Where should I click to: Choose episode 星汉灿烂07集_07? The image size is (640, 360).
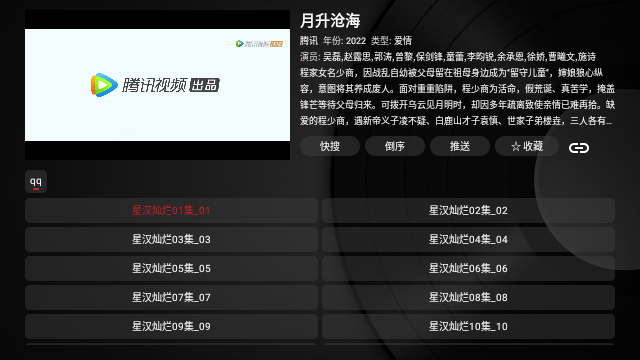171,298
